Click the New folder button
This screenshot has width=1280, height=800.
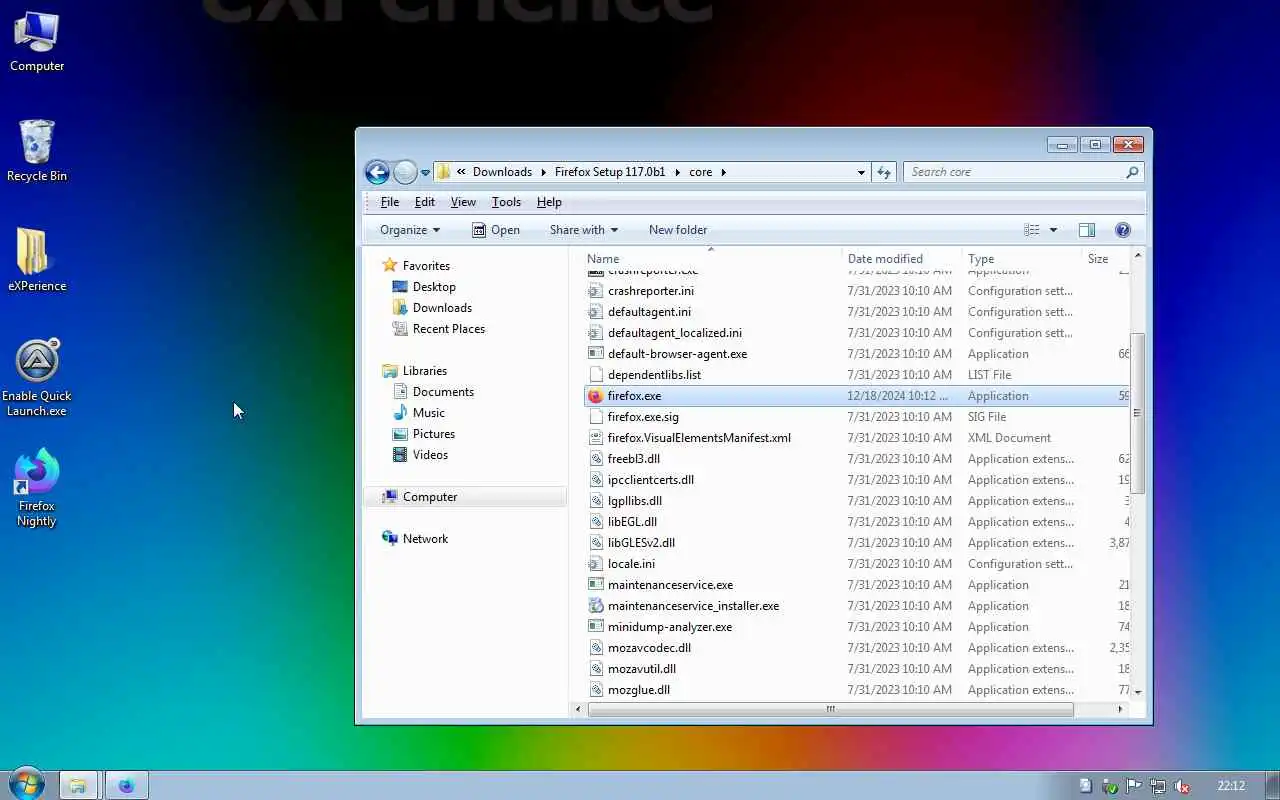678,230
